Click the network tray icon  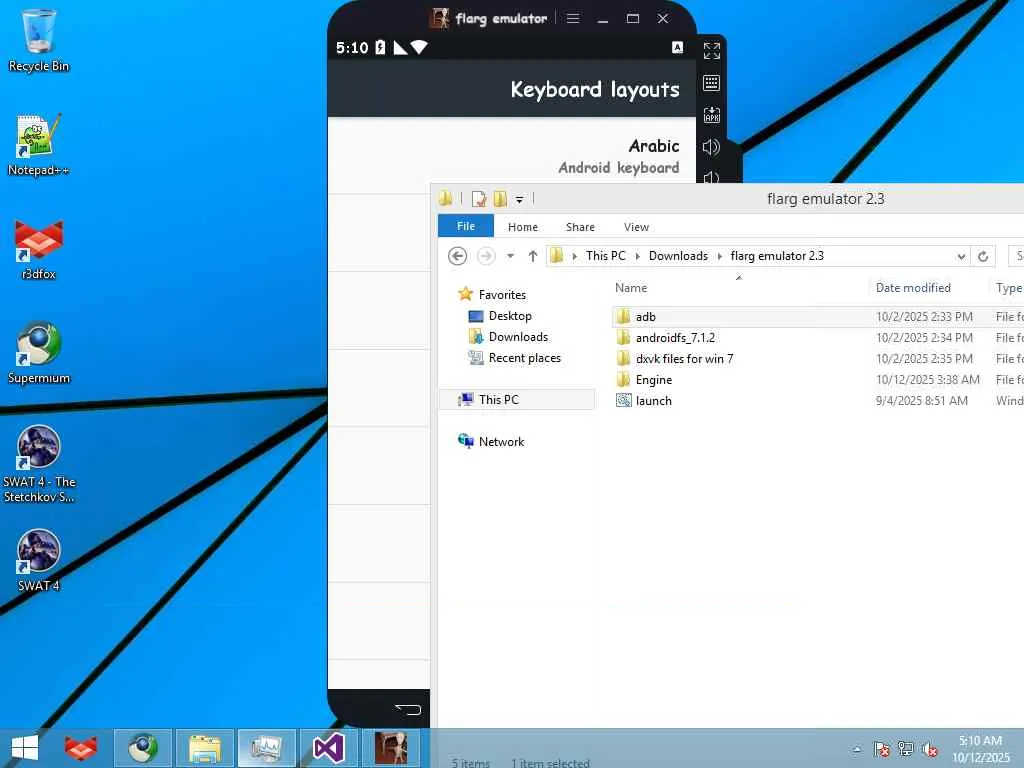click(906, 749)
